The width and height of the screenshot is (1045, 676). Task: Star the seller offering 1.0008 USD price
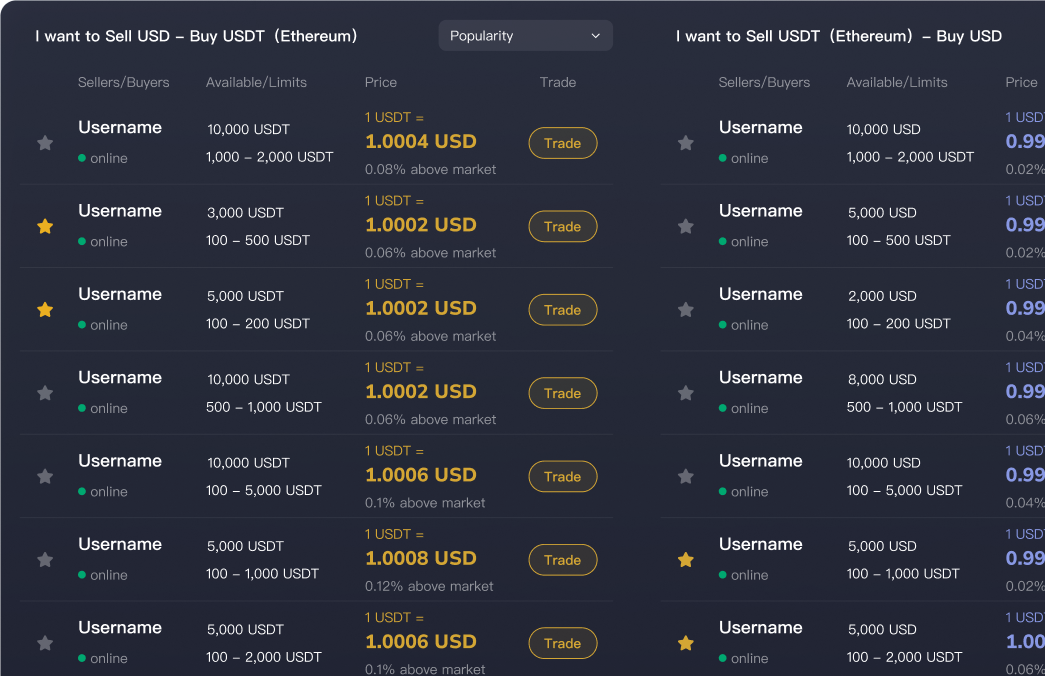pos(45,560)
